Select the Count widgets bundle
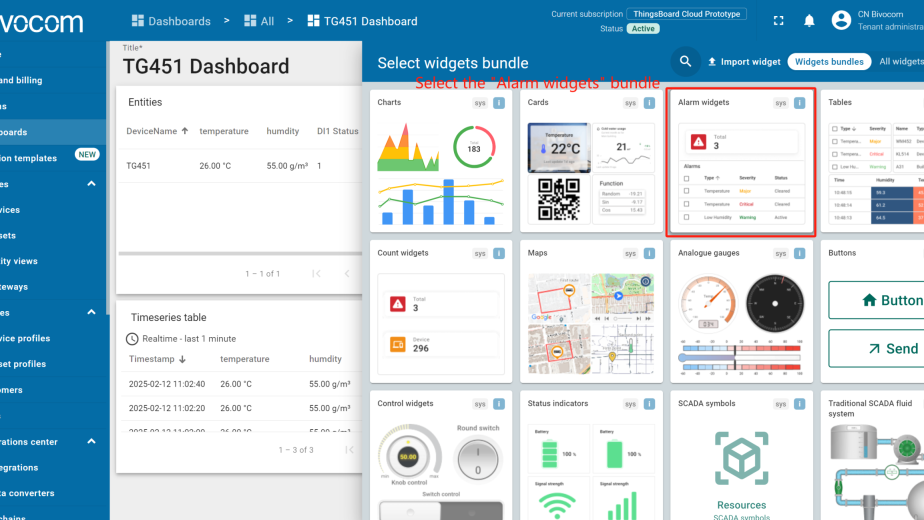This screenshot has height=520, width=924. (x=441, y=311)
